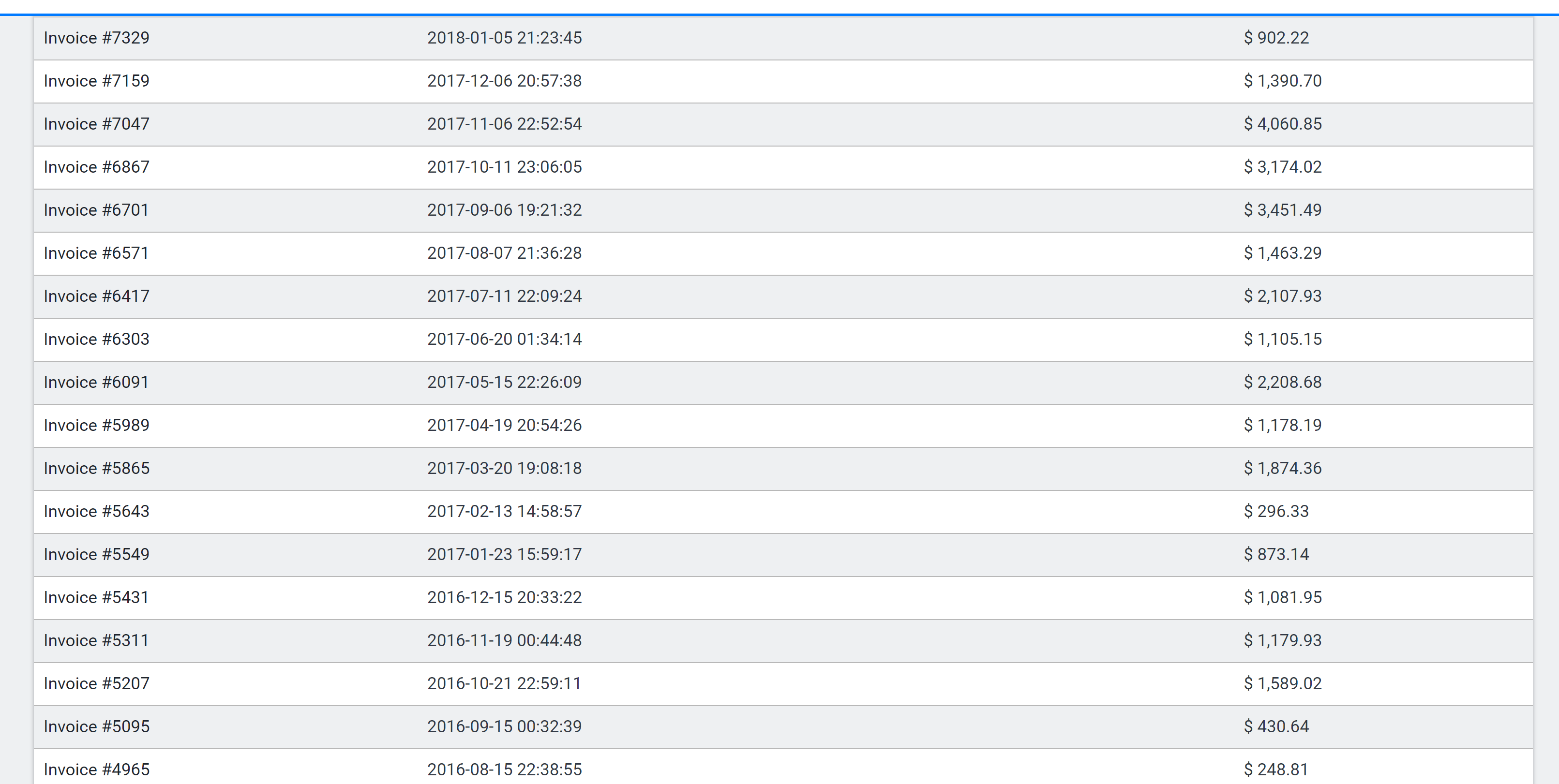
Task: Select Invoice #6303 row
Action: (96, 339)
